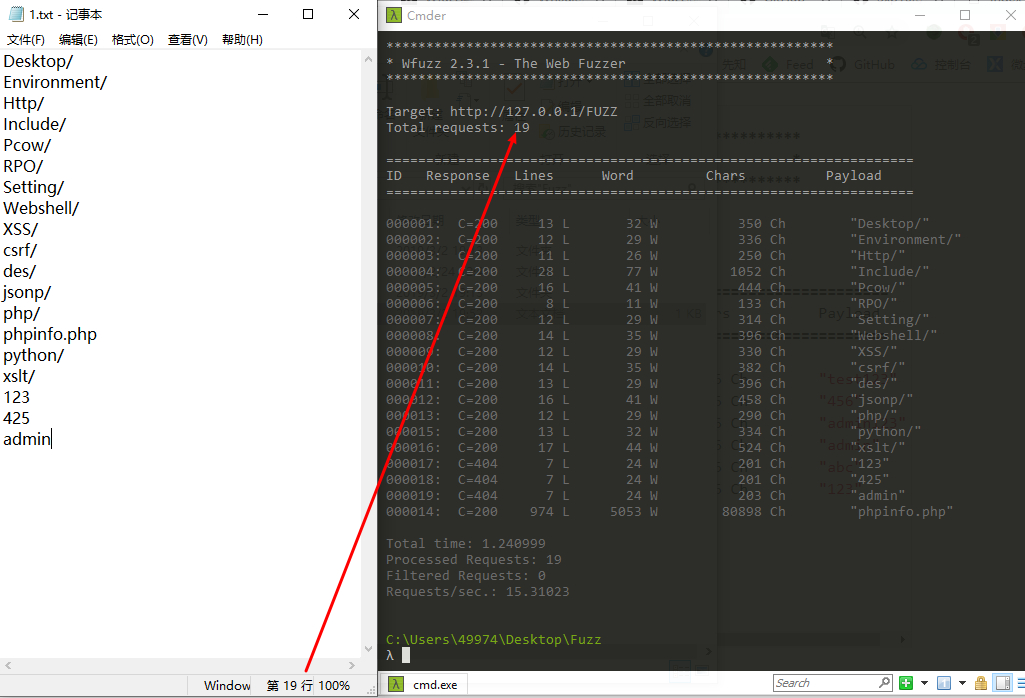Maximize the Notepad window
The height and width of the screenshot is (698, 1025).
(308, 14)
